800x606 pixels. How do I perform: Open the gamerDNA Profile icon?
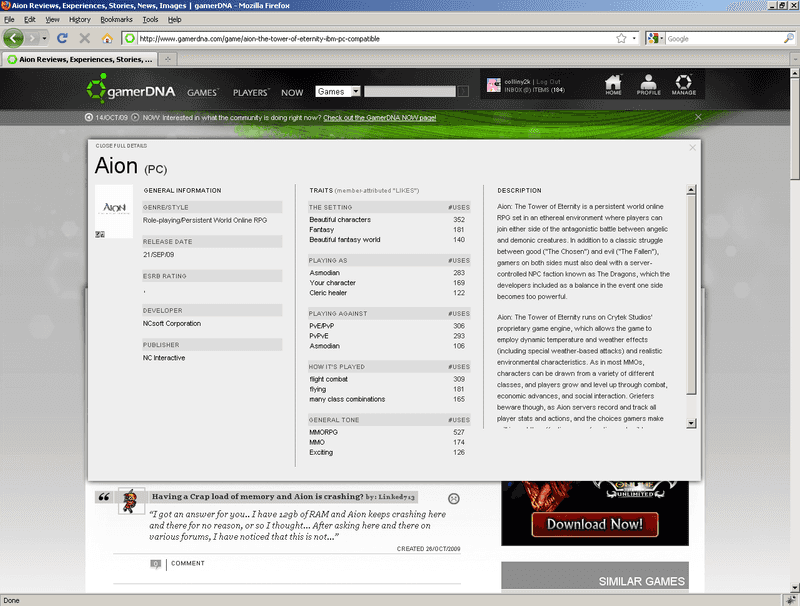tap(648, 86)
